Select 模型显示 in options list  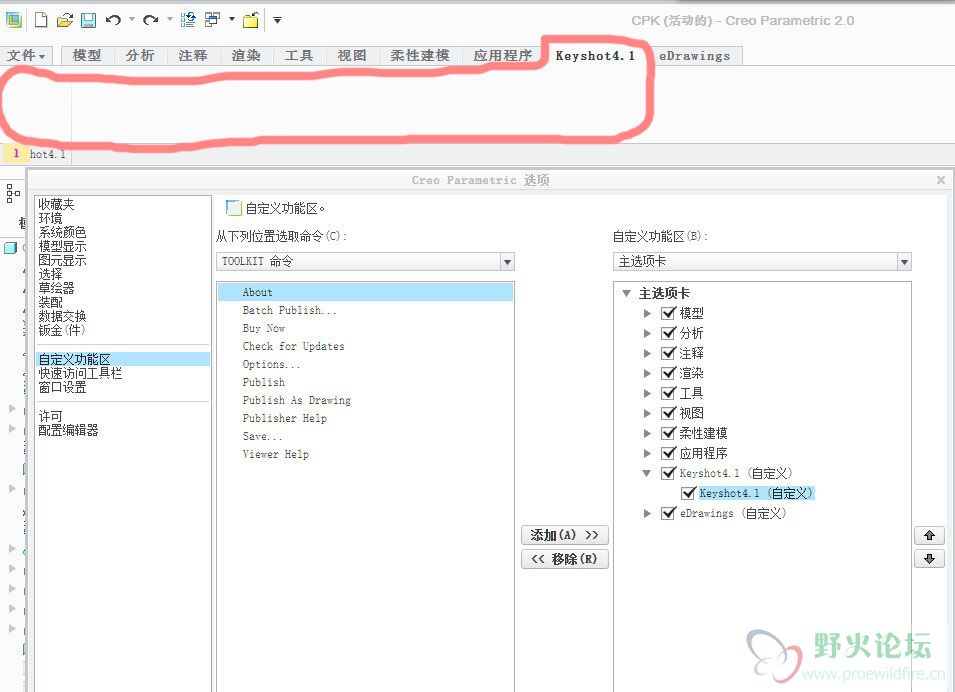coord(62,246)
